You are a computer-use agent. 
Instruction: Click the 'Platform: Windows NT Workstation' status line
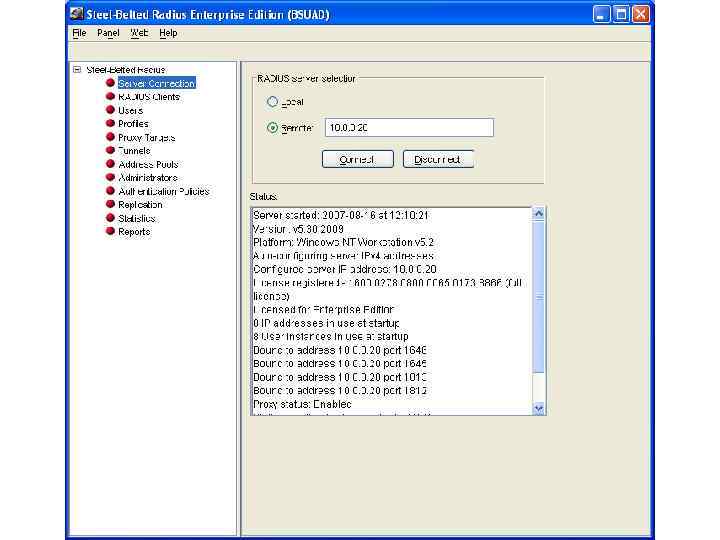point(343,242)
